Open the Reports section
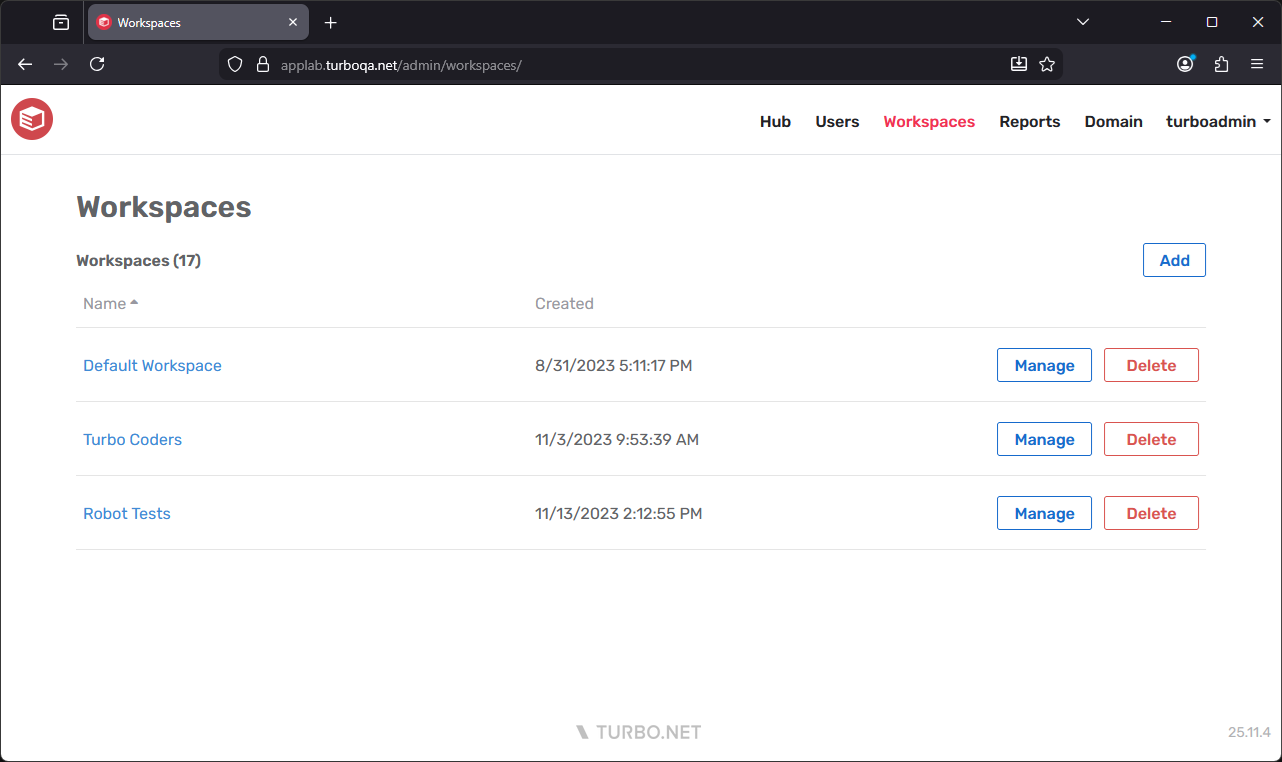The width and height of the screenshot is (1282, 762). pos(1029,121)
